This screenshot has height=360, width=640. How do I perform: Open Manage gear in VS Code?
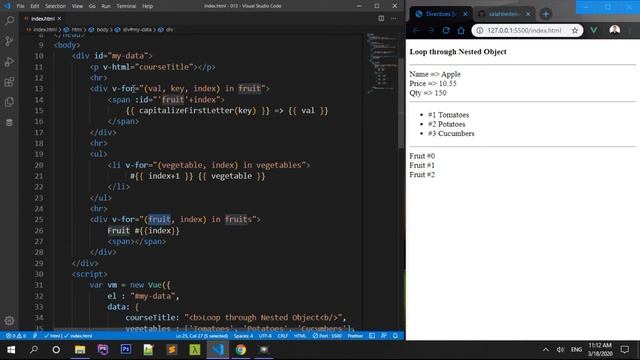tap(9, 320)
